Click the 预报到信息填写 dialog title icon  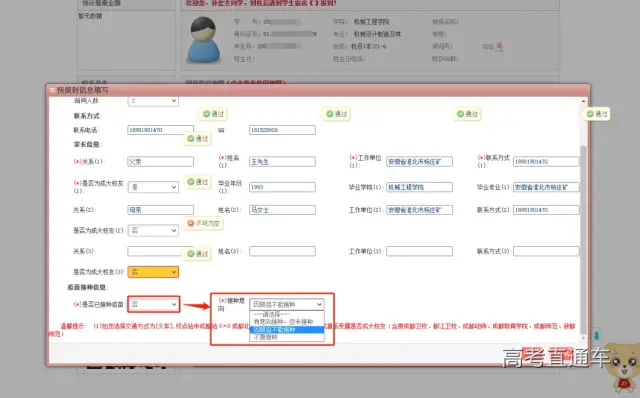[x=52, y=90]
